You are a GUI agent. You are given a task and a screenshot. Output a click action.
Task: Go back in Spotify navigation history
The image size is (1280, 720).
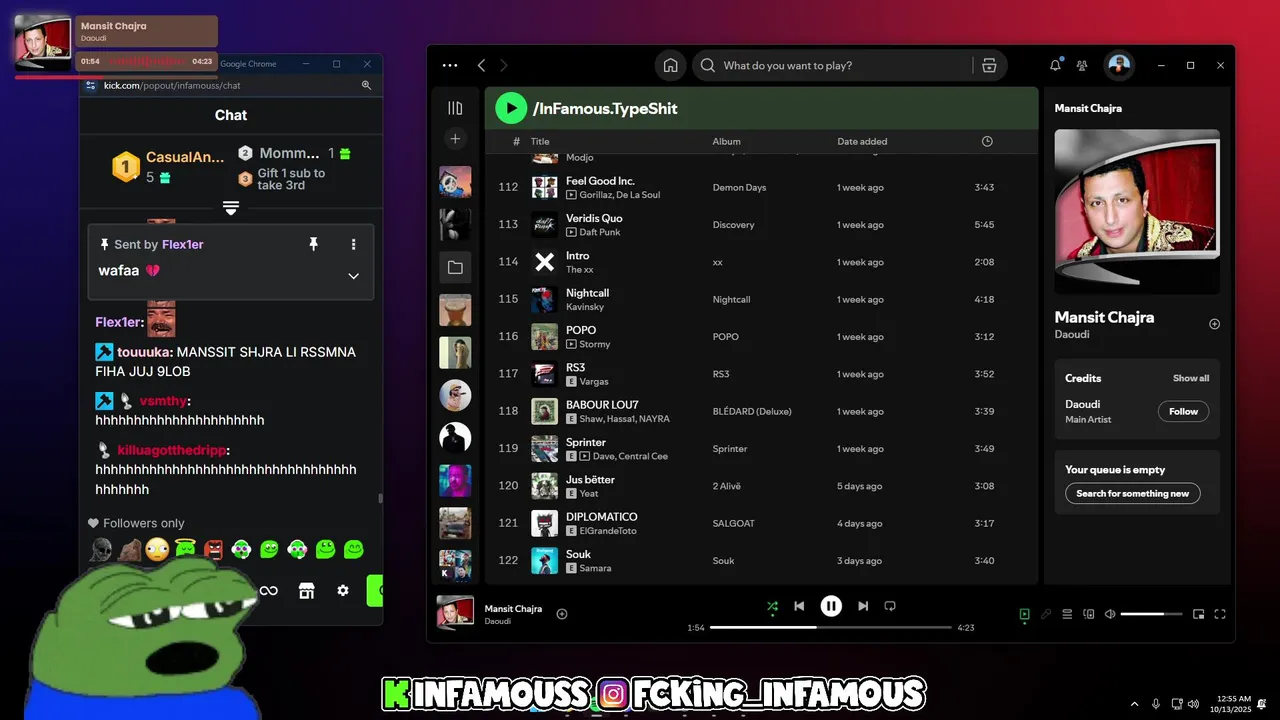click(481, 65)
